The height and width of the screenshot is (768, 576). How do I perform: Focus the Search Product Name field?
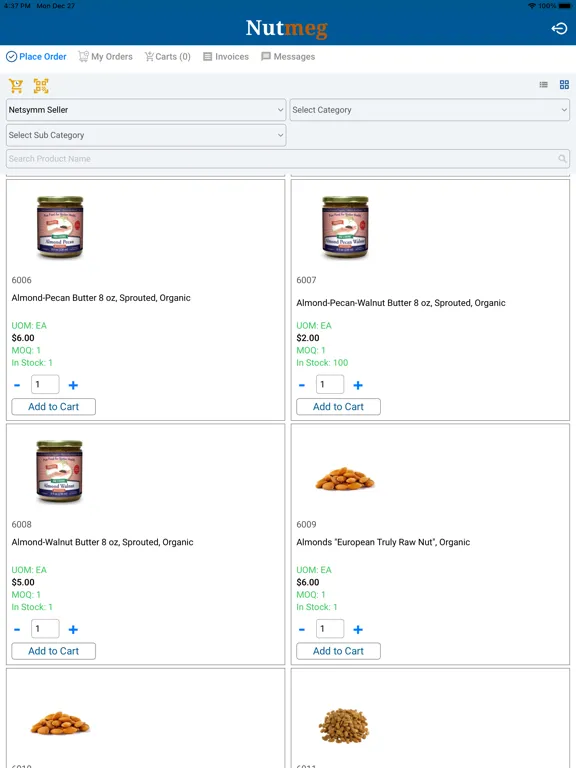[x=288, y=159]
